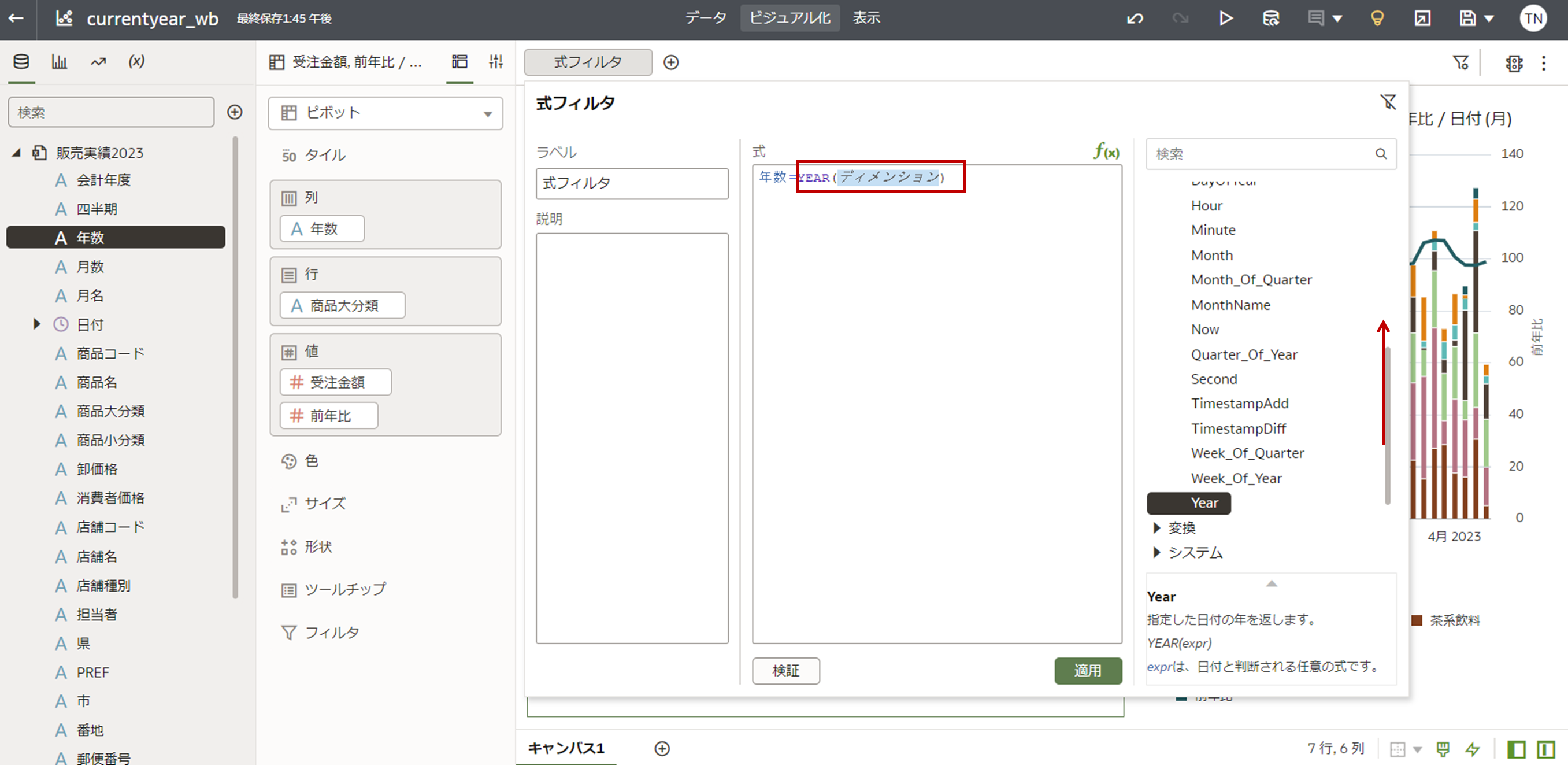The height and width of the screenshot is (765, 1568).
Task: Click the undo arrow icon
Action: (1135, 19)
